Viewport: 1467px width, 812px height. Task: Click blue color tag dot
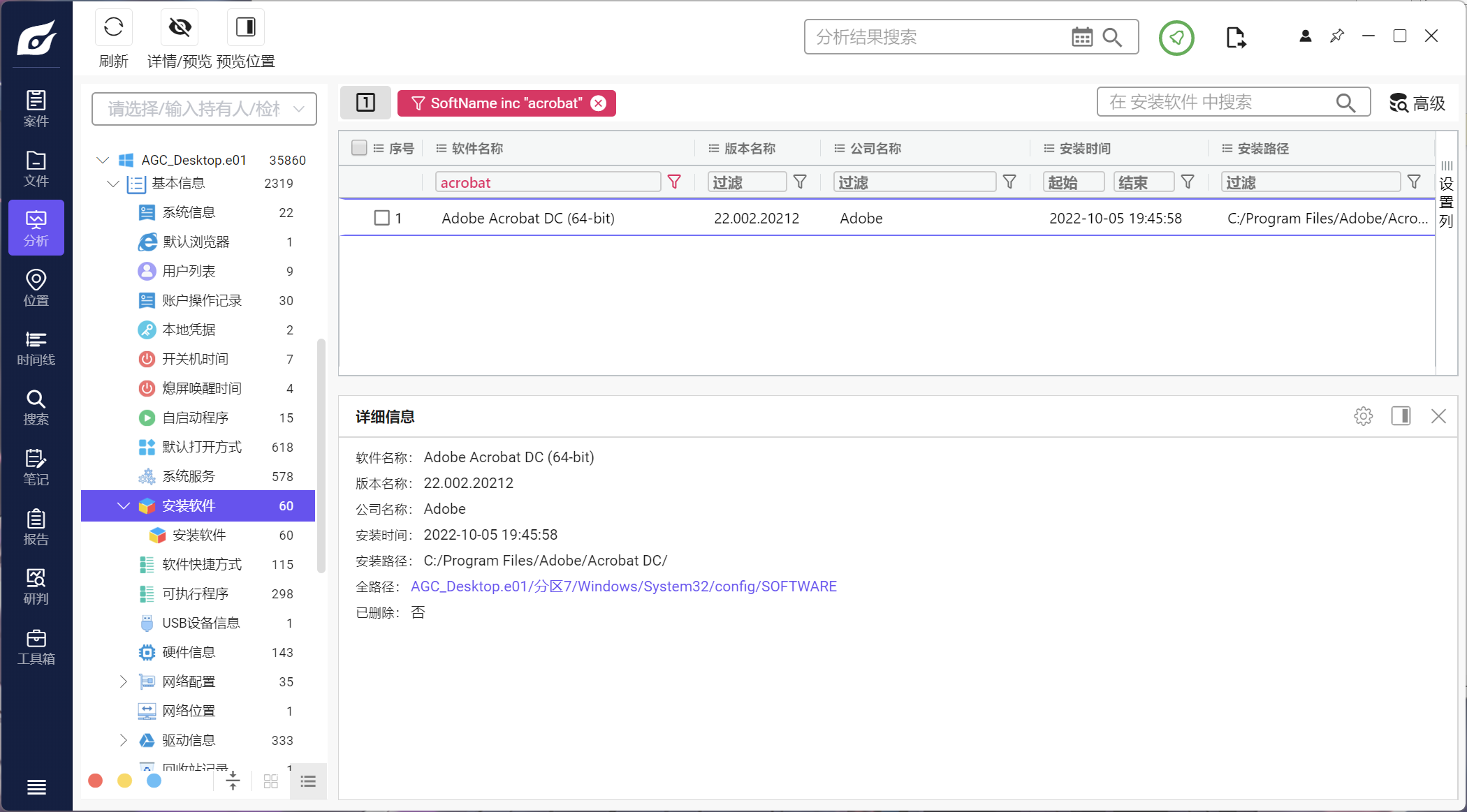click(x=154, y=781)
